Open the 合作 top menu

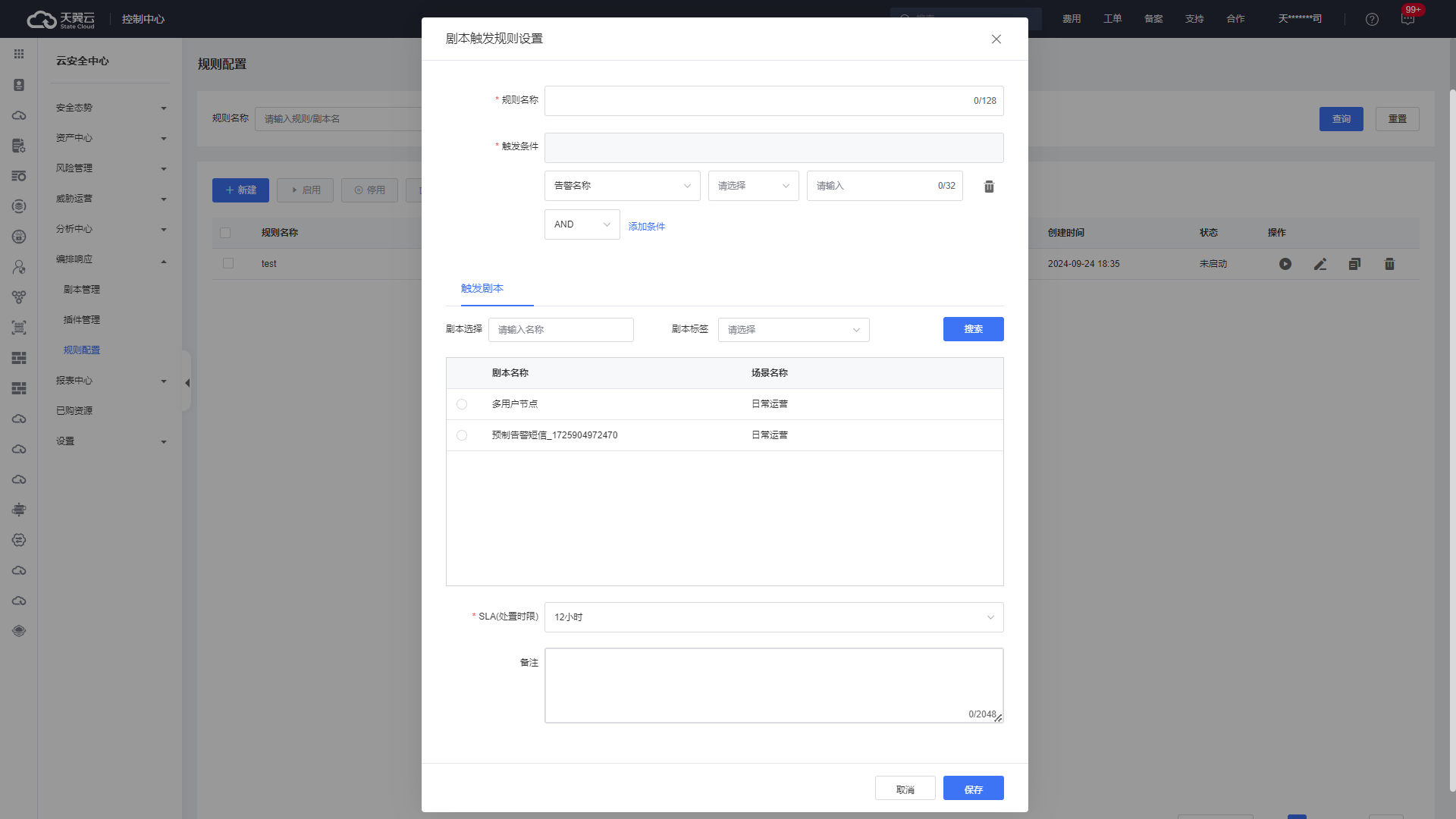point(1235,19)
